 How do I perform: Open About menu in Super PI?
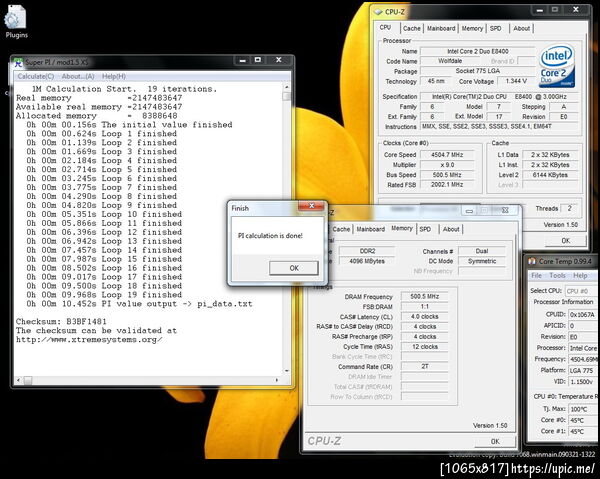(x=78, y=76)
